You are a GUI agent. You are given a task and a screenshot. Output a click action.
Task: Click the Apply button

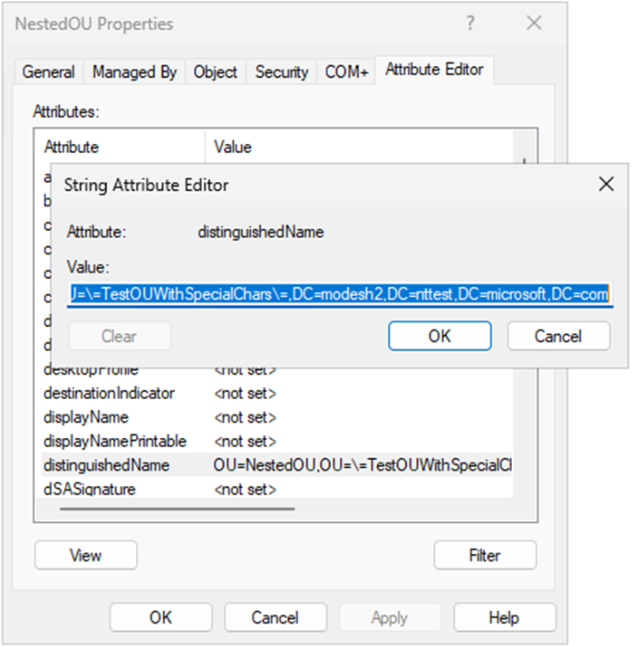click(390, 617)
